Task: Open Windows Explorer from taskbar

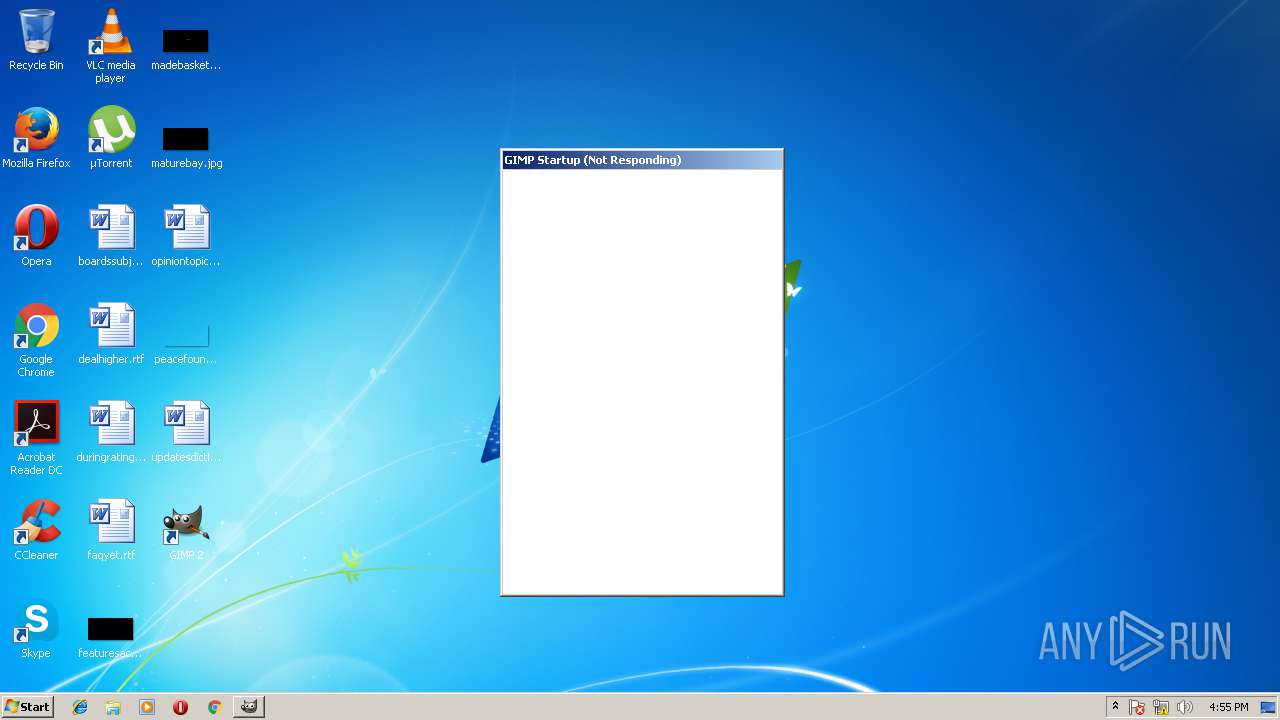Action: tap(113, 707)
